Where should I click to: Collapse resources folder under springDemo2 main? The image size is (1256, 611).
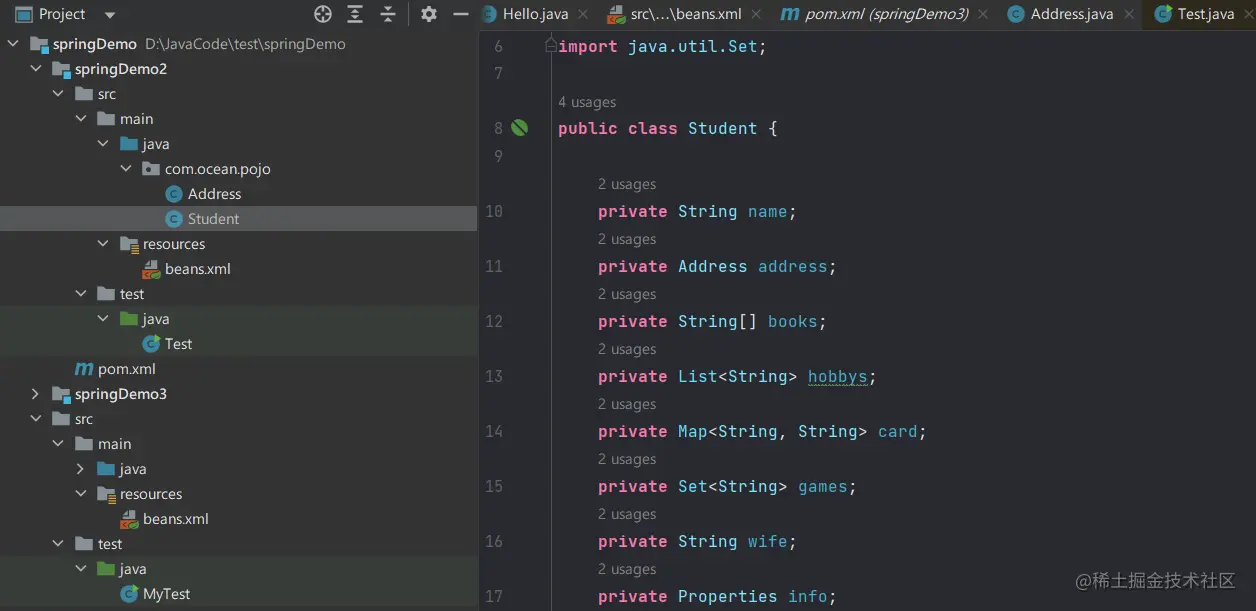click(x=104, y=244)
